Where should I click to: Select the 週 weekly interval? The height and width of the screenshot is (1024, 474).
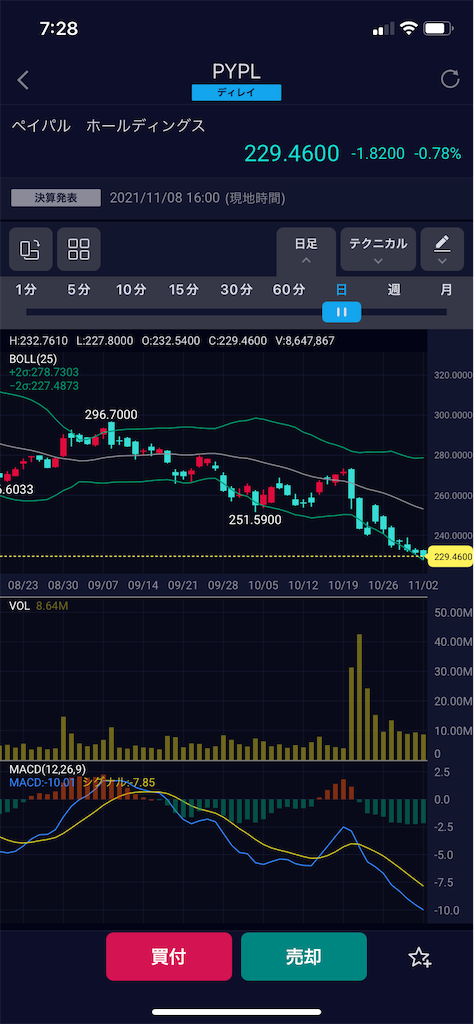click(394, 290)
